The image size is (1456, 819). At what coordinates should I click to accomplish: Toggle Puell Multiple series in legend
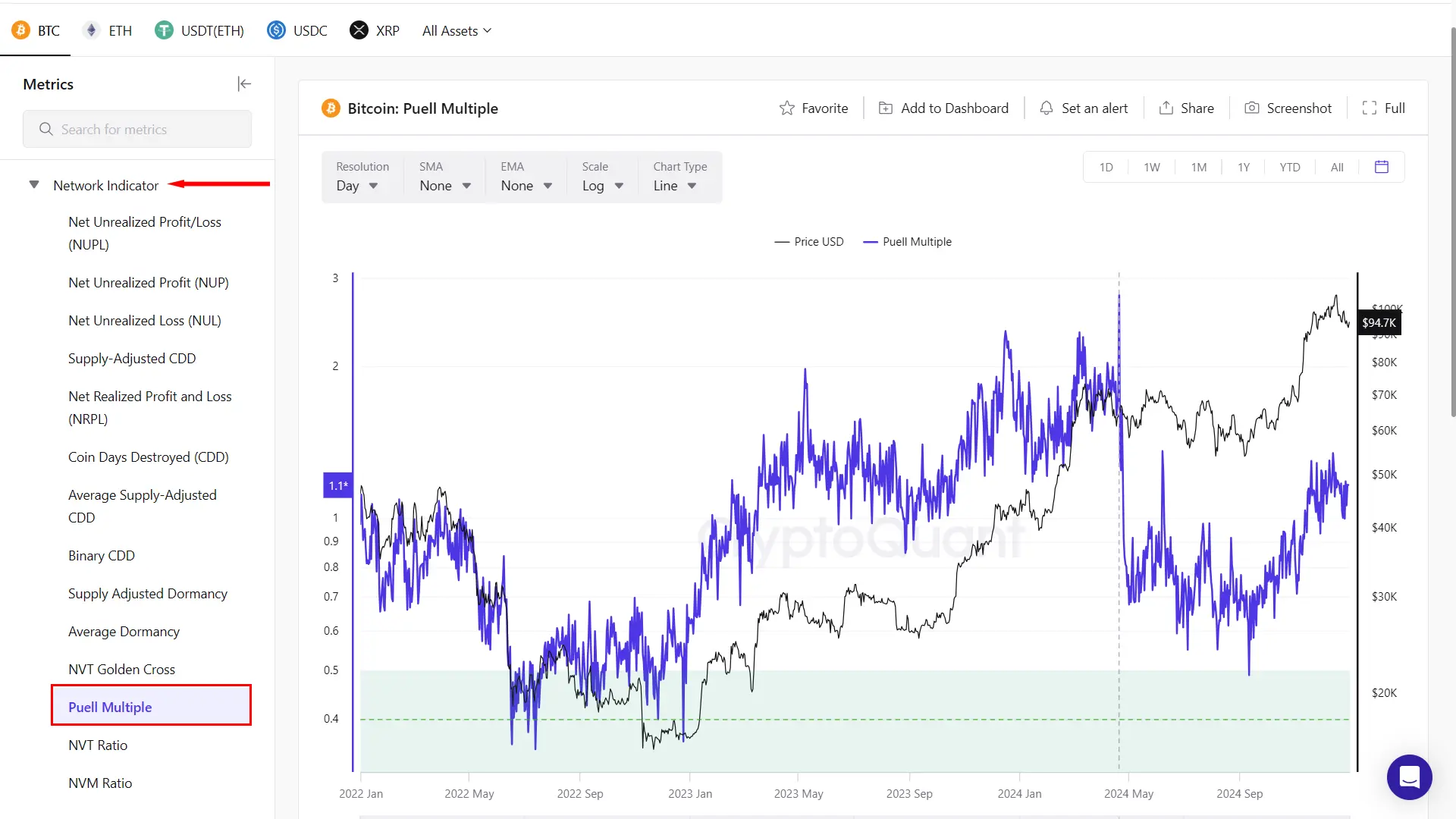click(907, 241)
